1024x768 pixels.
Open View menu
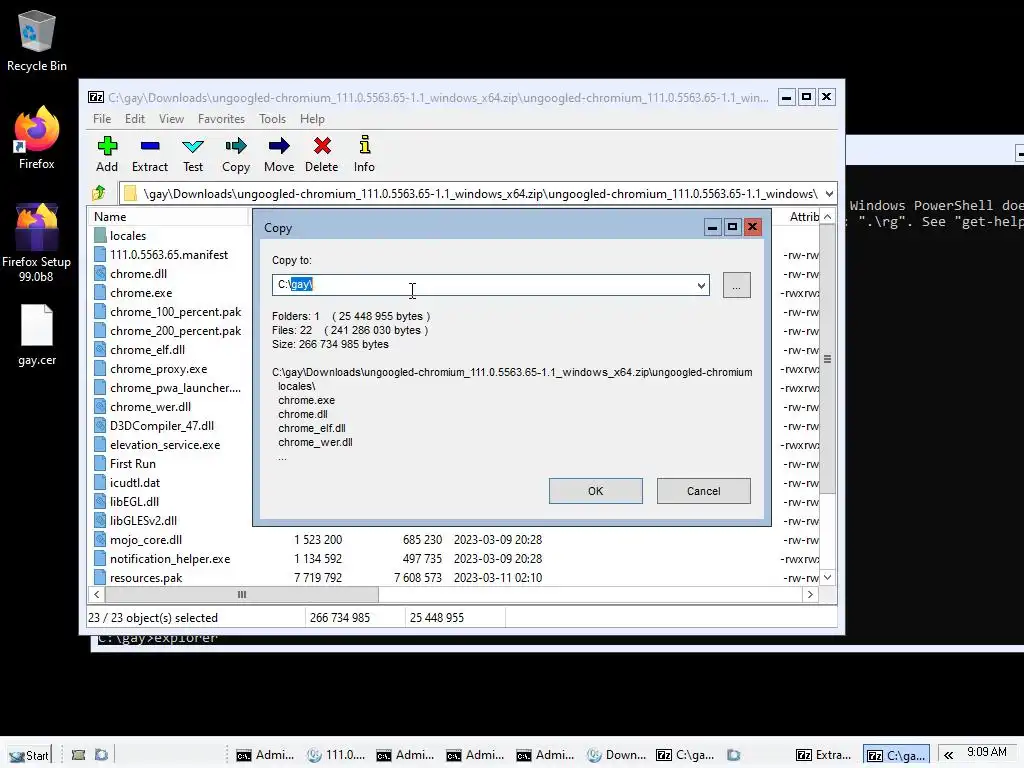(171, 119)
